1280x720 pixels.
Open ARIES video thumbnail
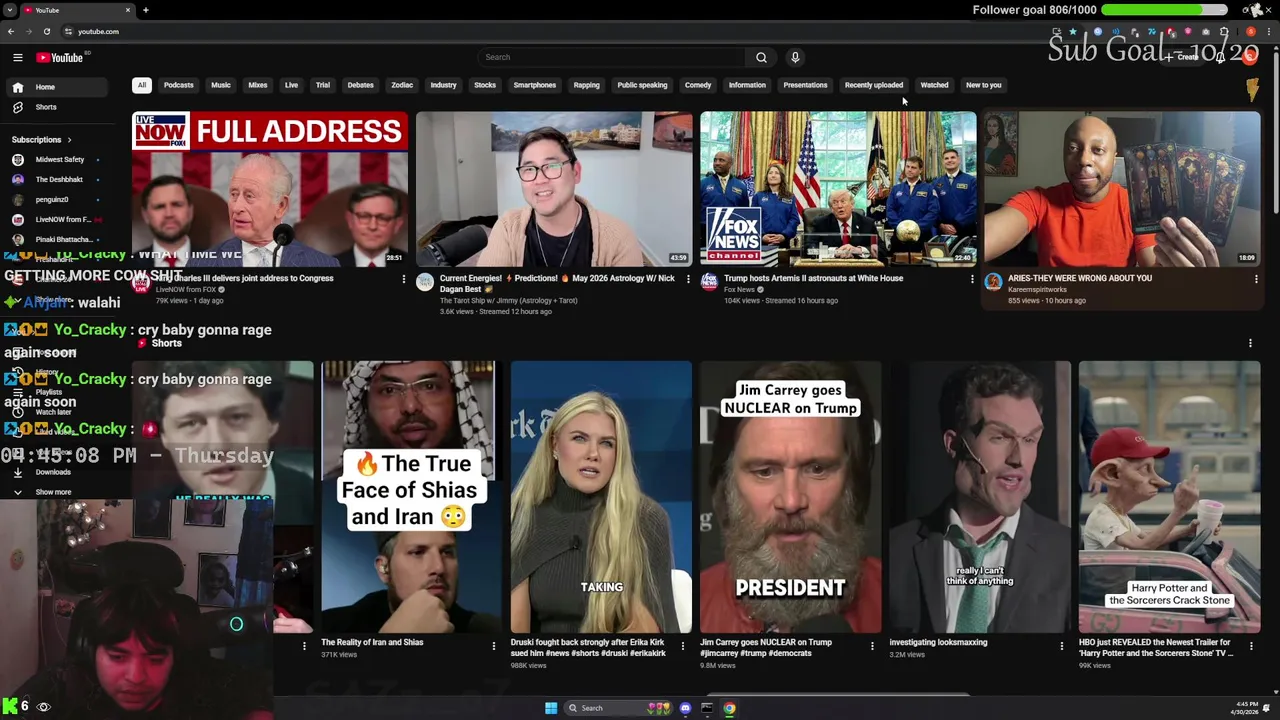click(x=1122, y=189)
